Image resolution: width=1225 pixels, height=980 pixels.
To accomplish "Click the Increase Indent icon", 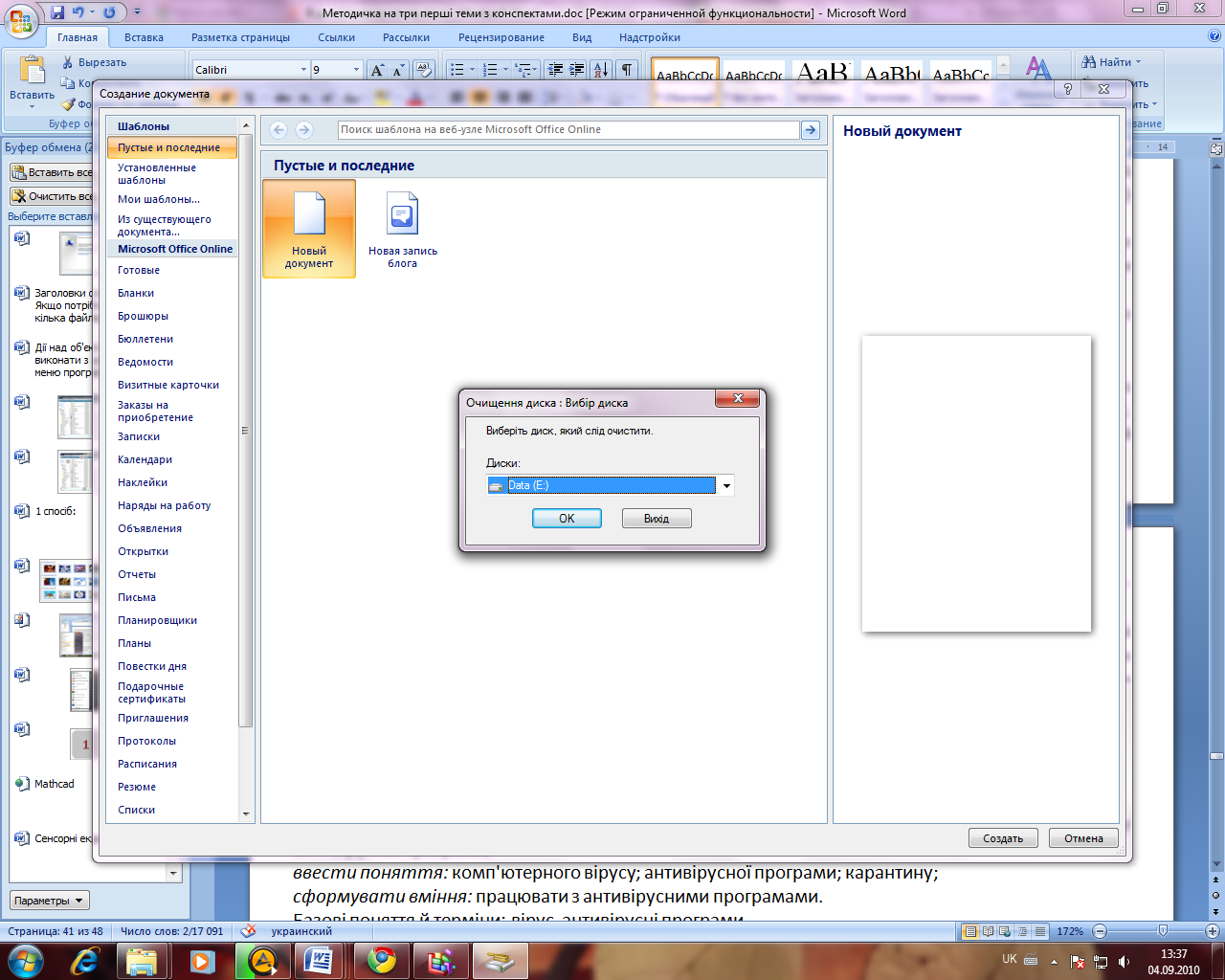I will pos(577,70).
